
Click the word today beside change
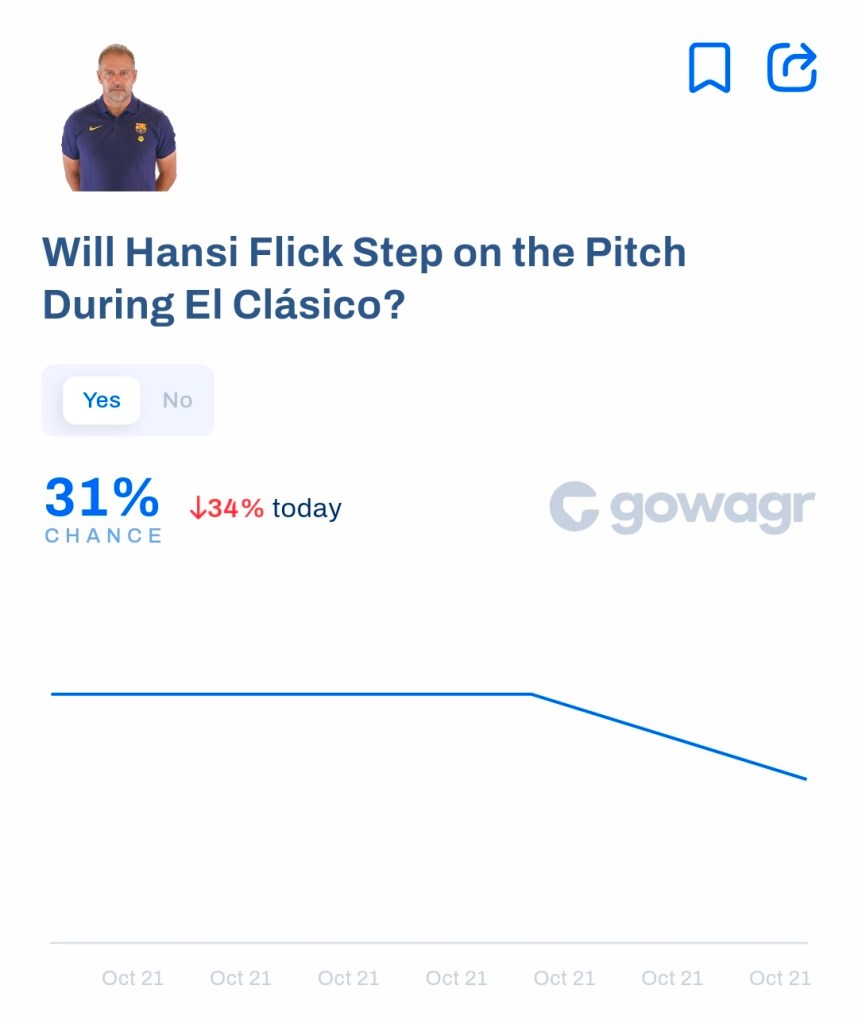(307, 509)
